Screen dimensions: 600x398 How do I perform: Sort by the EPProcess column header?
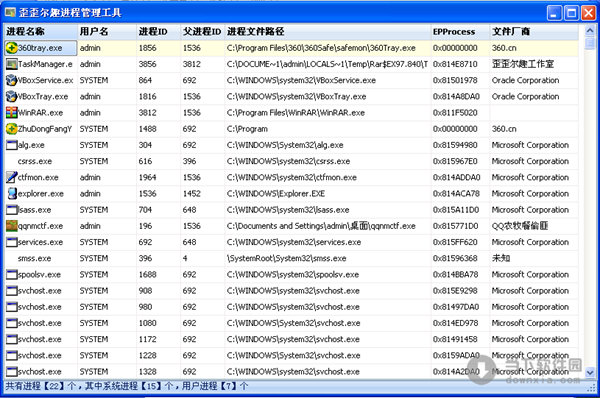(x=460, y=31)
